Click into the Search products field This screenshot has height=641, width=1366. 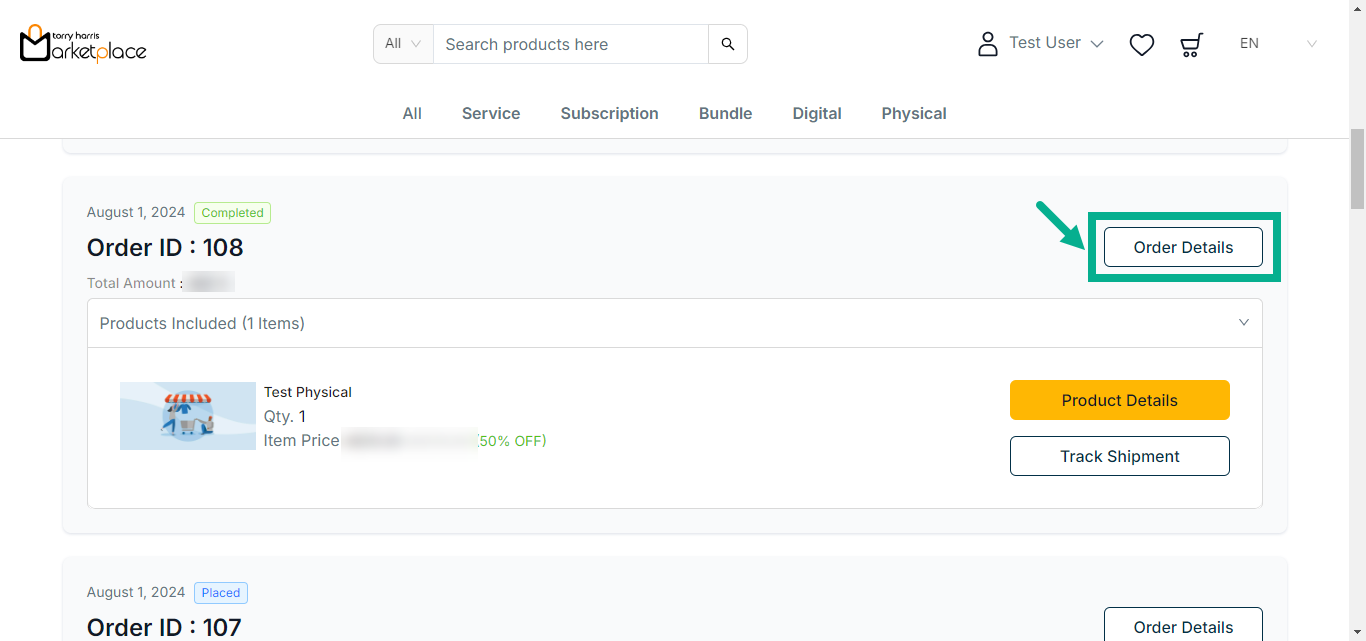coord(570,44)
